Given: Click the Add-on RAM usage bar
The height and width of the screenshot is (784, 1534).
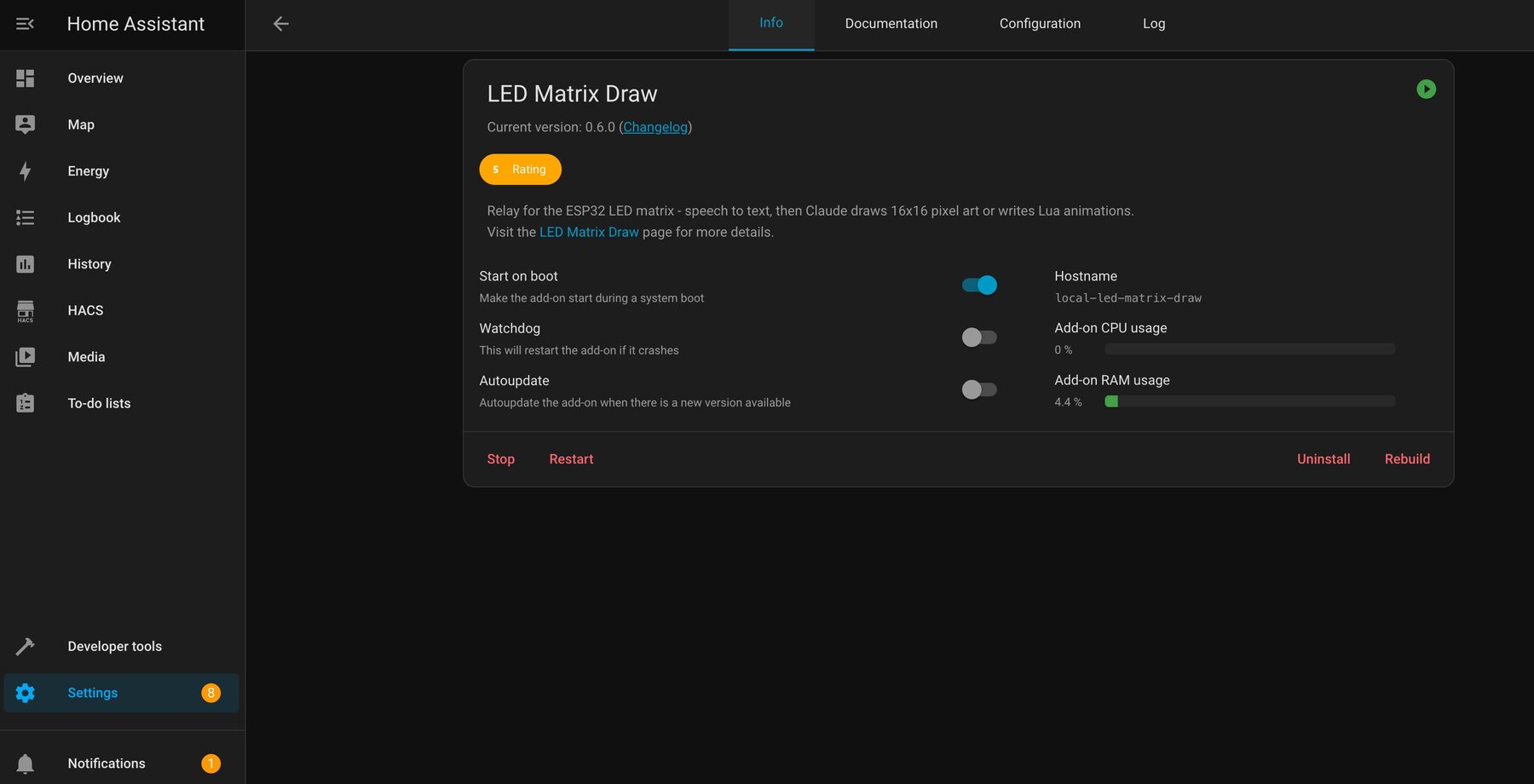Looking at the screenshot, I should point(1250,401).
